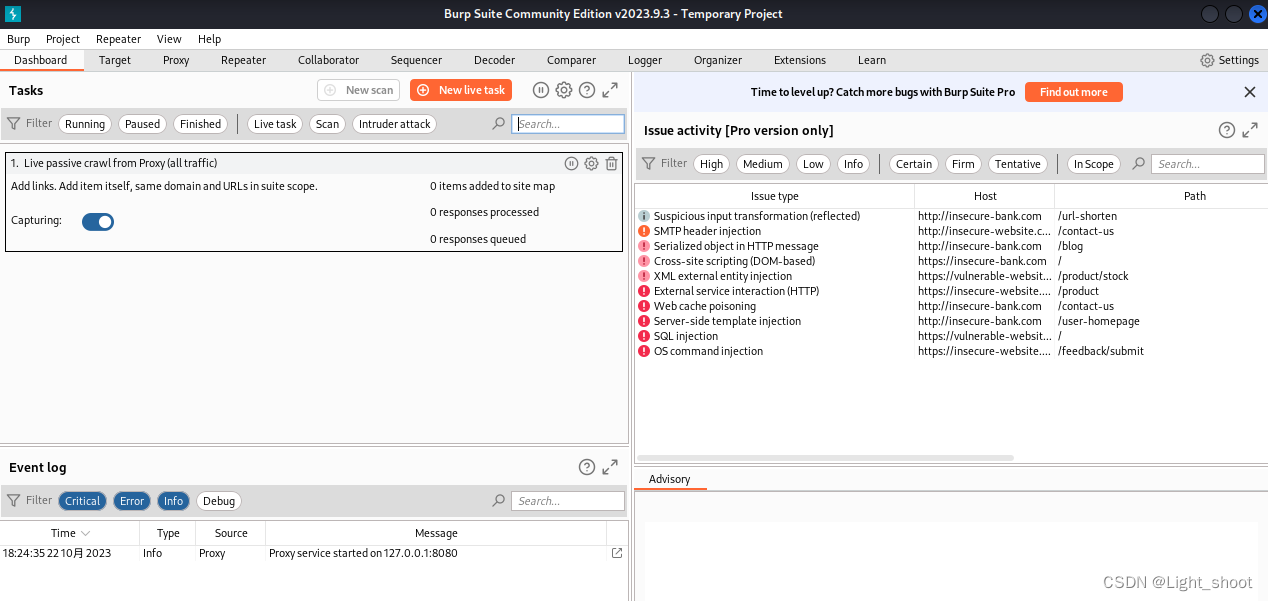Toggle Scan filter
Image resolution: width=1268 pixels, height=601 pixels.
pos(327,124)
